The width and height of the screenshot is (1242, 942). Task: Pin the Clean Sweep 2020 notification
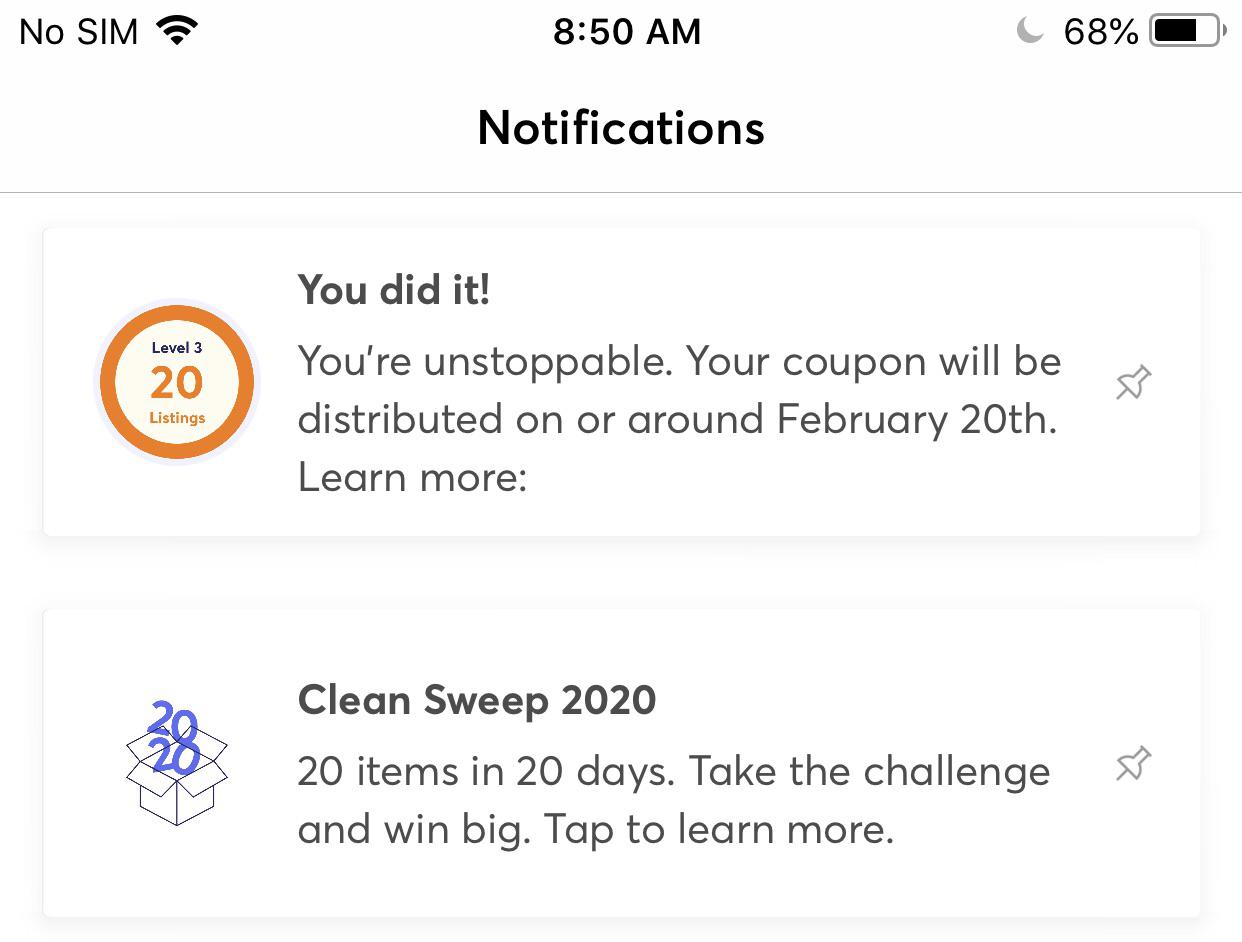tap(1131, 763)
